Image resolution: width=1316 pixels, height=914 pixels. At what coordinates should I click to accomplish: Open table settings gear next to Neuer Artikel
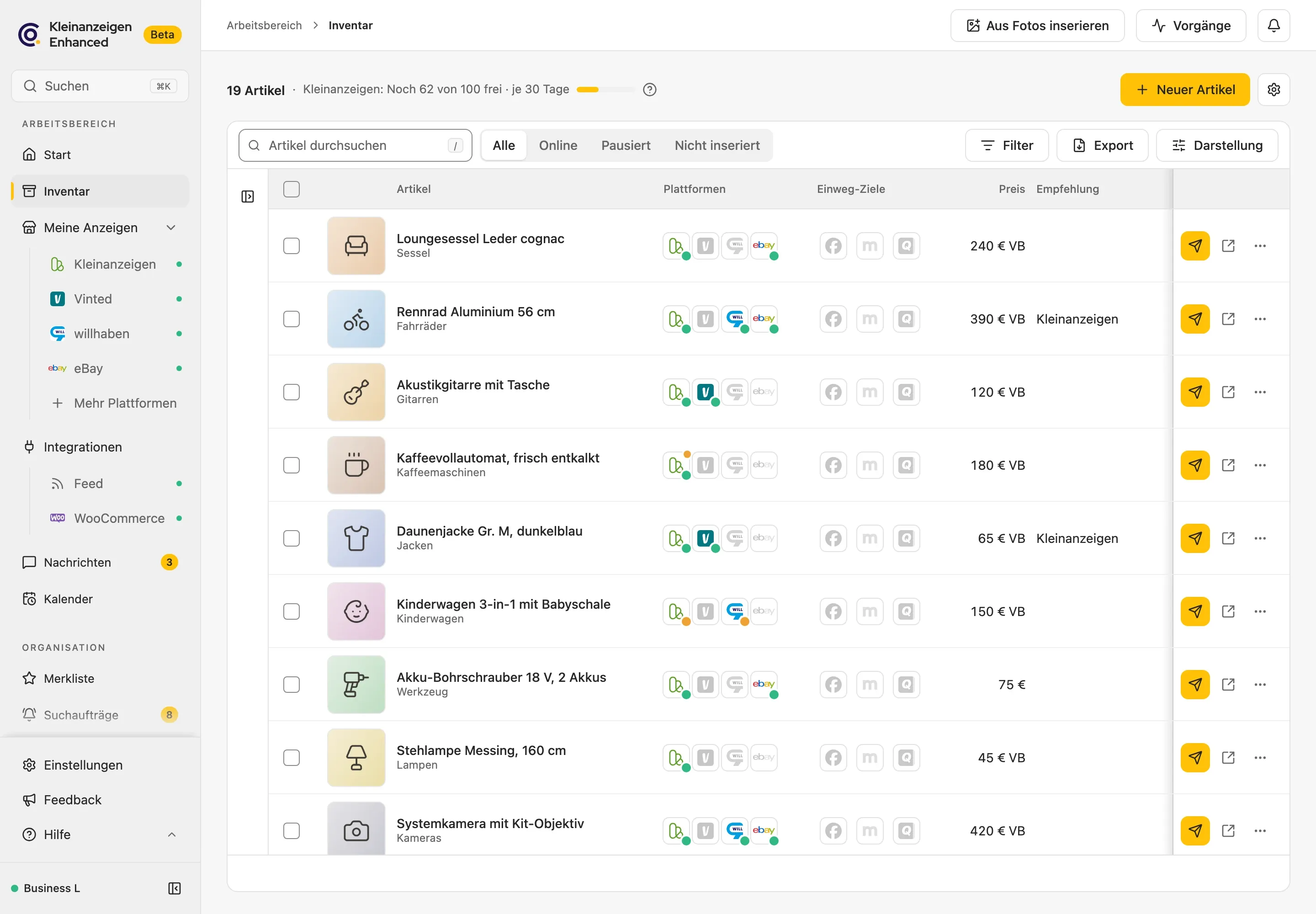click(1273, 89)
